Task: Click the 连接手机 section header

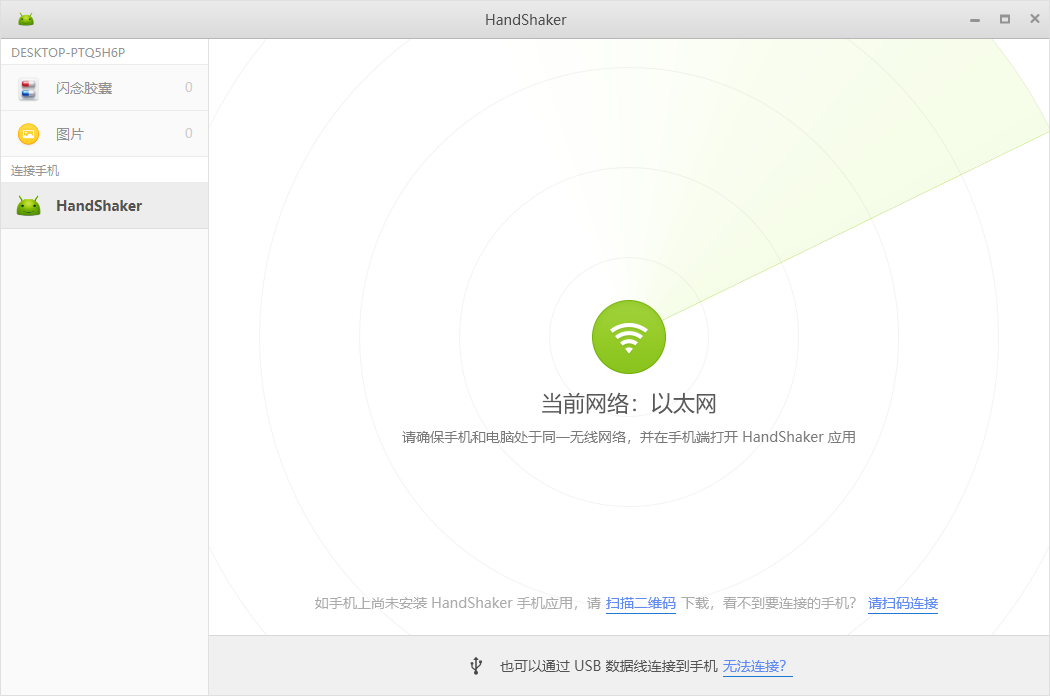Action: [x=35, y=170]
